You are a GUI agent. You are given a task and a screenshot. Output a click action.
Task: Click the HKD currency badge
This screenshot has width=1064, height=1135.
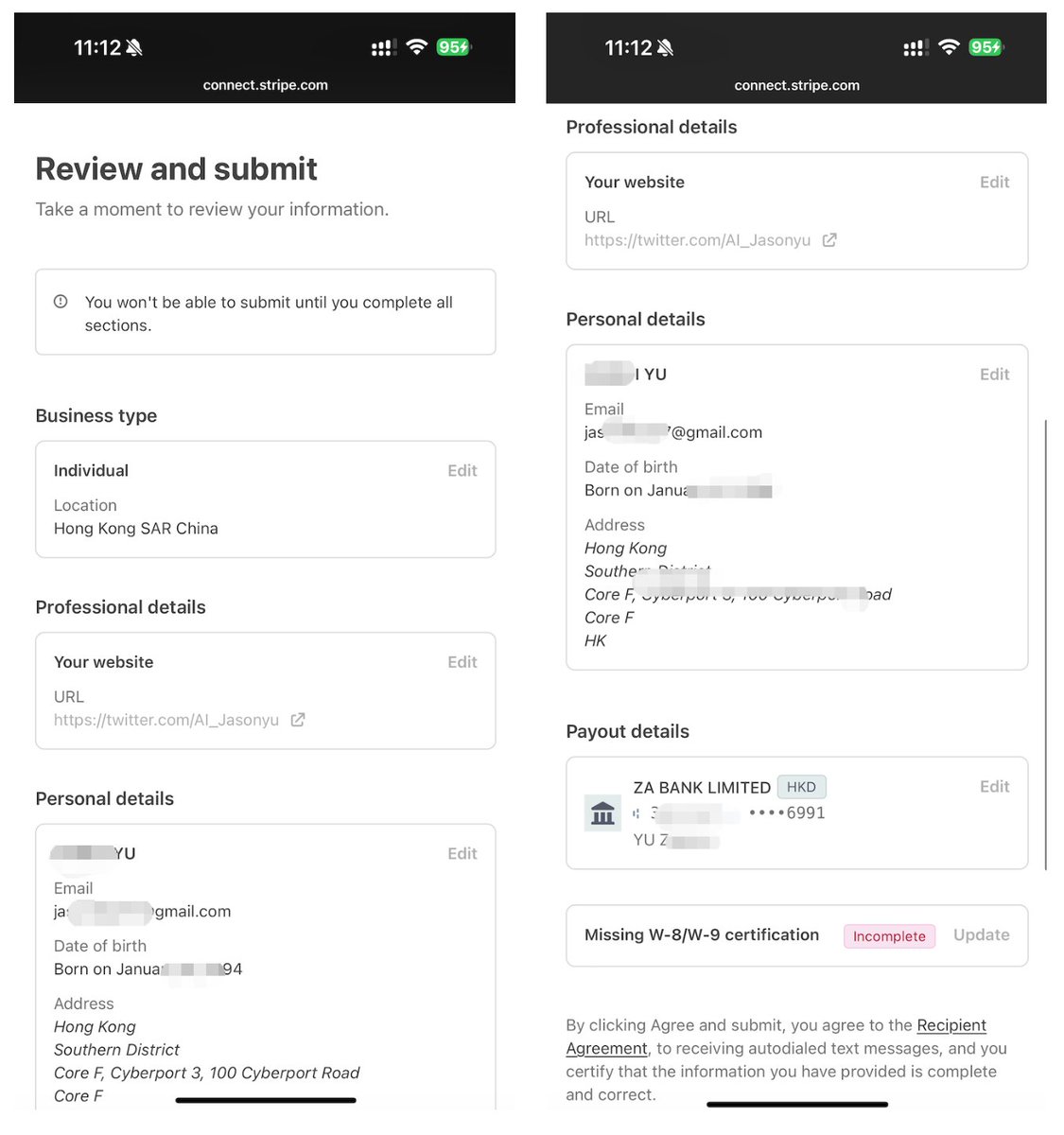(801, 787)
